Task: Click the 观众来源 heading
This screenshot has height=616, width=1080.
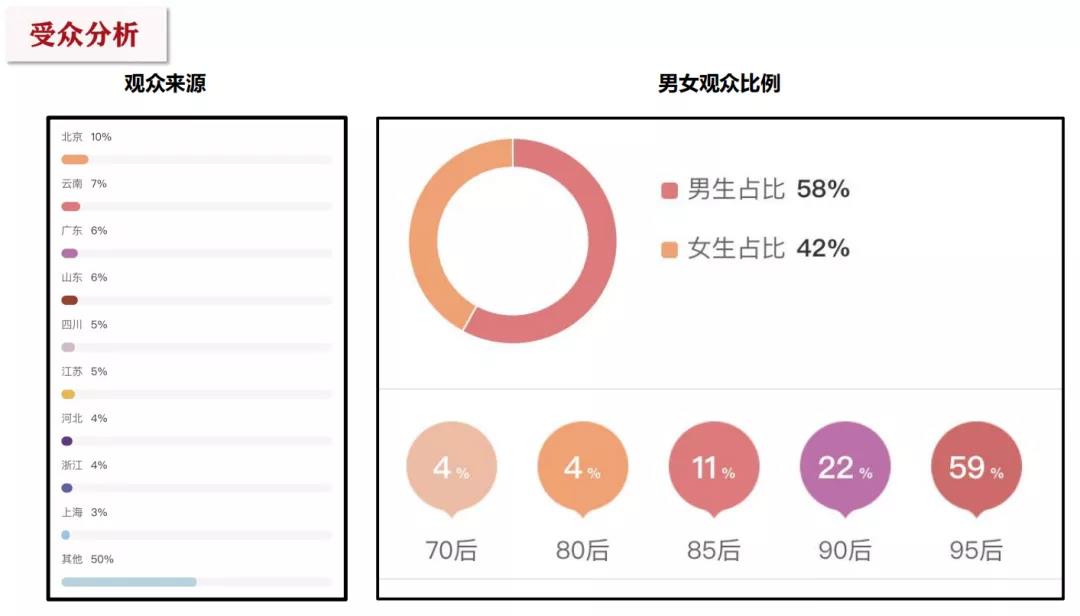Action: point(165,84)
